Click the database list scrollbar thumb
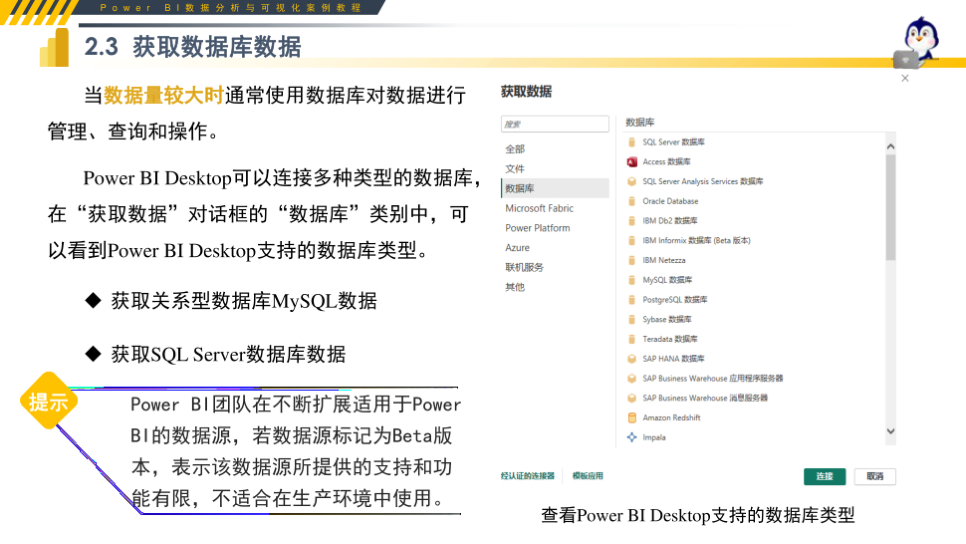The width and height of the screenshot is (966, 544). pos(890,207)
